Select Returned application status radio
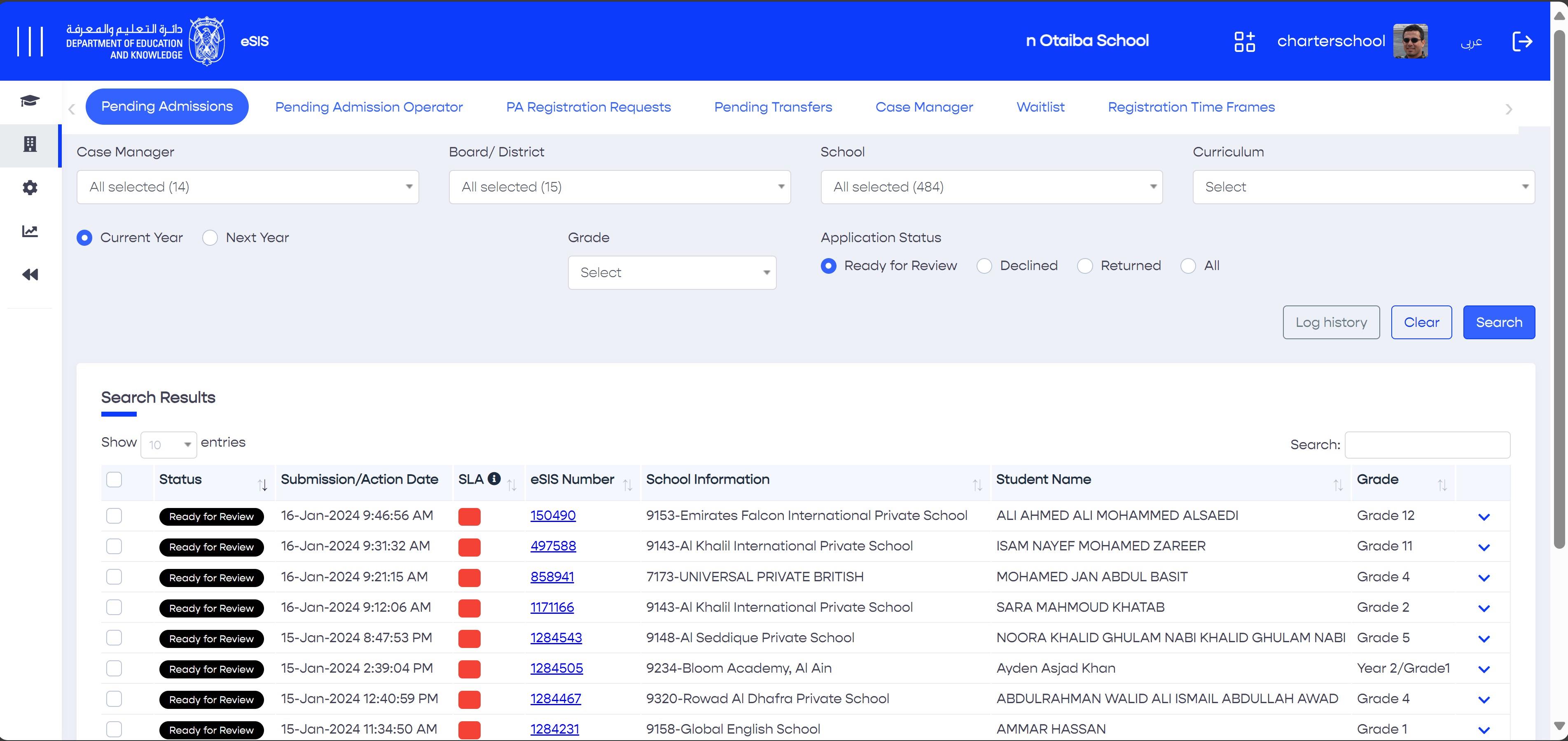This screenshot has height=741, width=1568. pos(1085,266)
